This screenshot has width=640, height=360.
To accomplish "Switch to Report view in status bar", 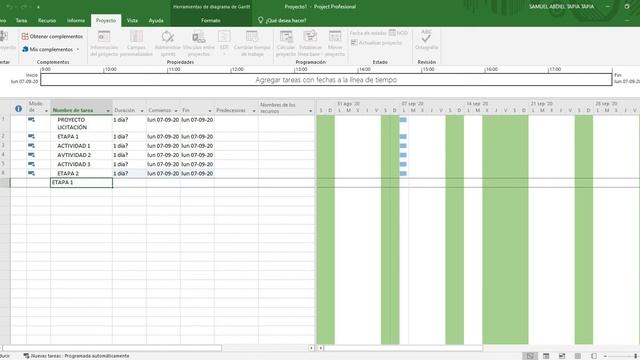I will 593,356.
